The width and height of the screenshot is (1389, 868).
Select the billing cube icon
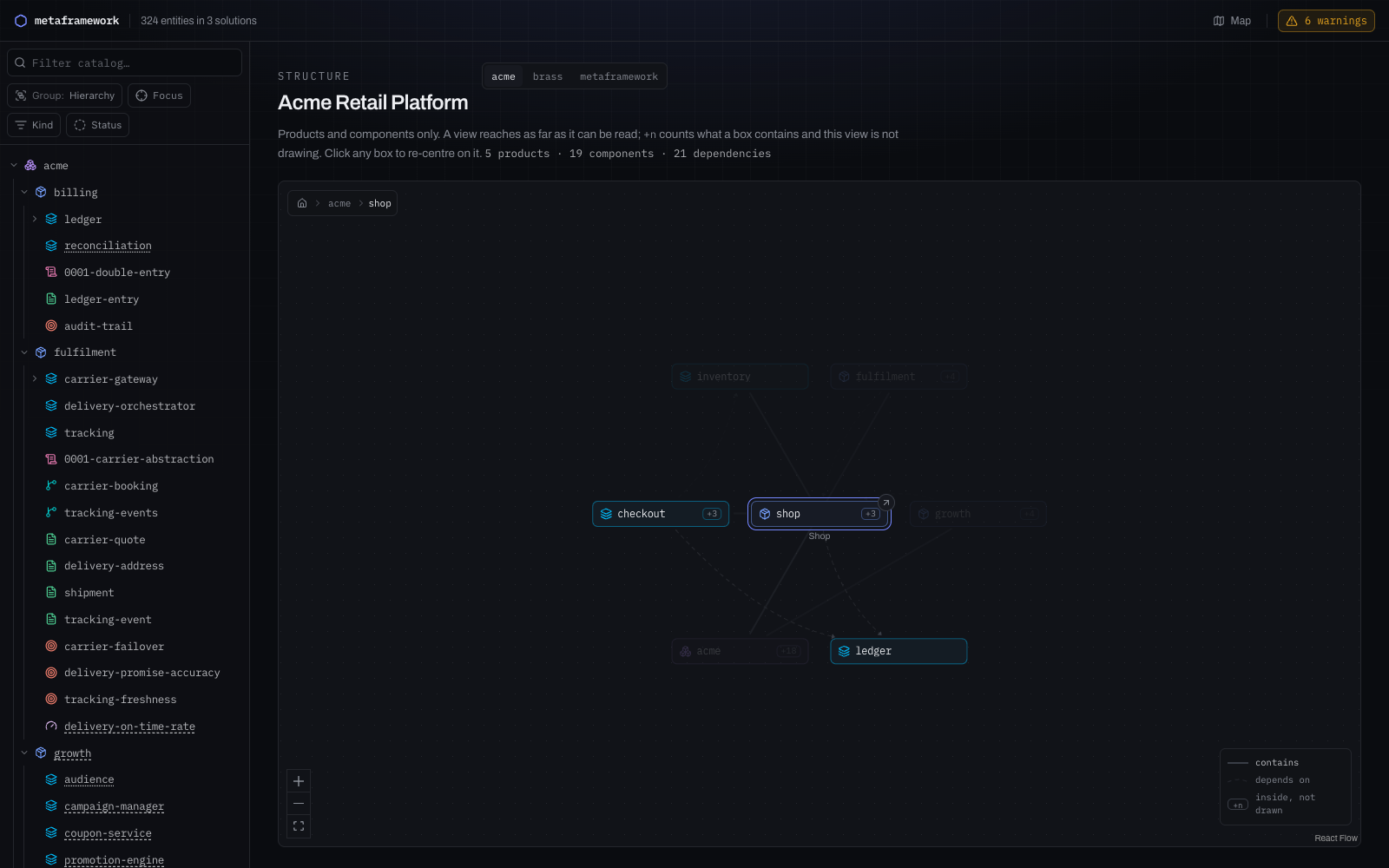(x=41, y=192)
